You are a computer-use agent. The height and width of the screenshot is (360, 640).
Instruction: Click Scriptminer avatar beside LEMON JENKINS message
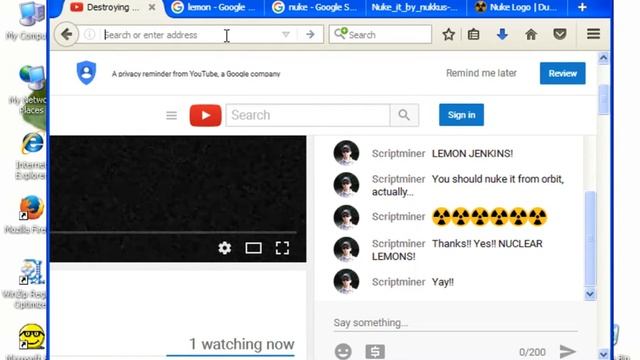(346, 153)
